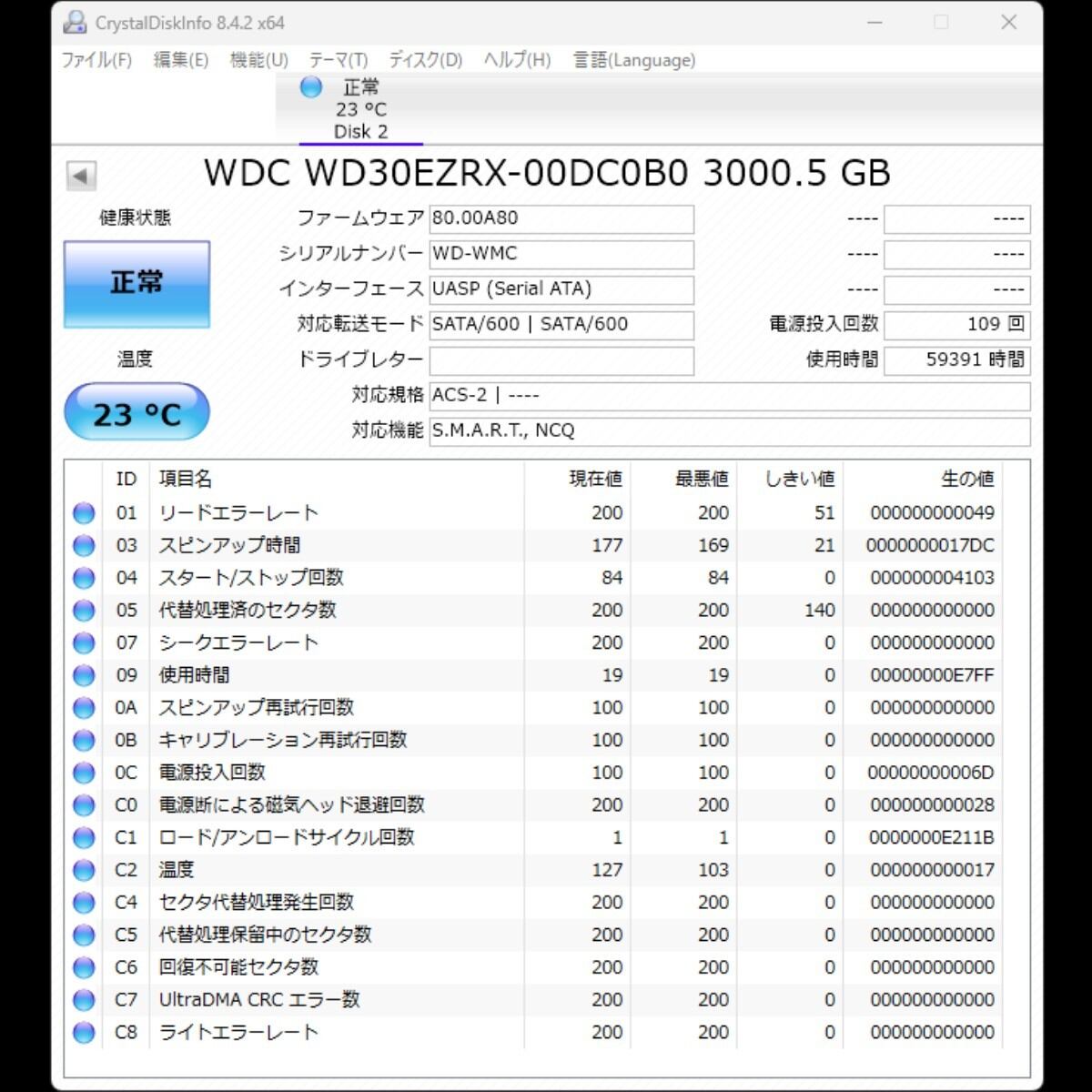Click the CrystalDiskInfo title bar app icon
The image size is (1092, 1092).
coord(75,23)
